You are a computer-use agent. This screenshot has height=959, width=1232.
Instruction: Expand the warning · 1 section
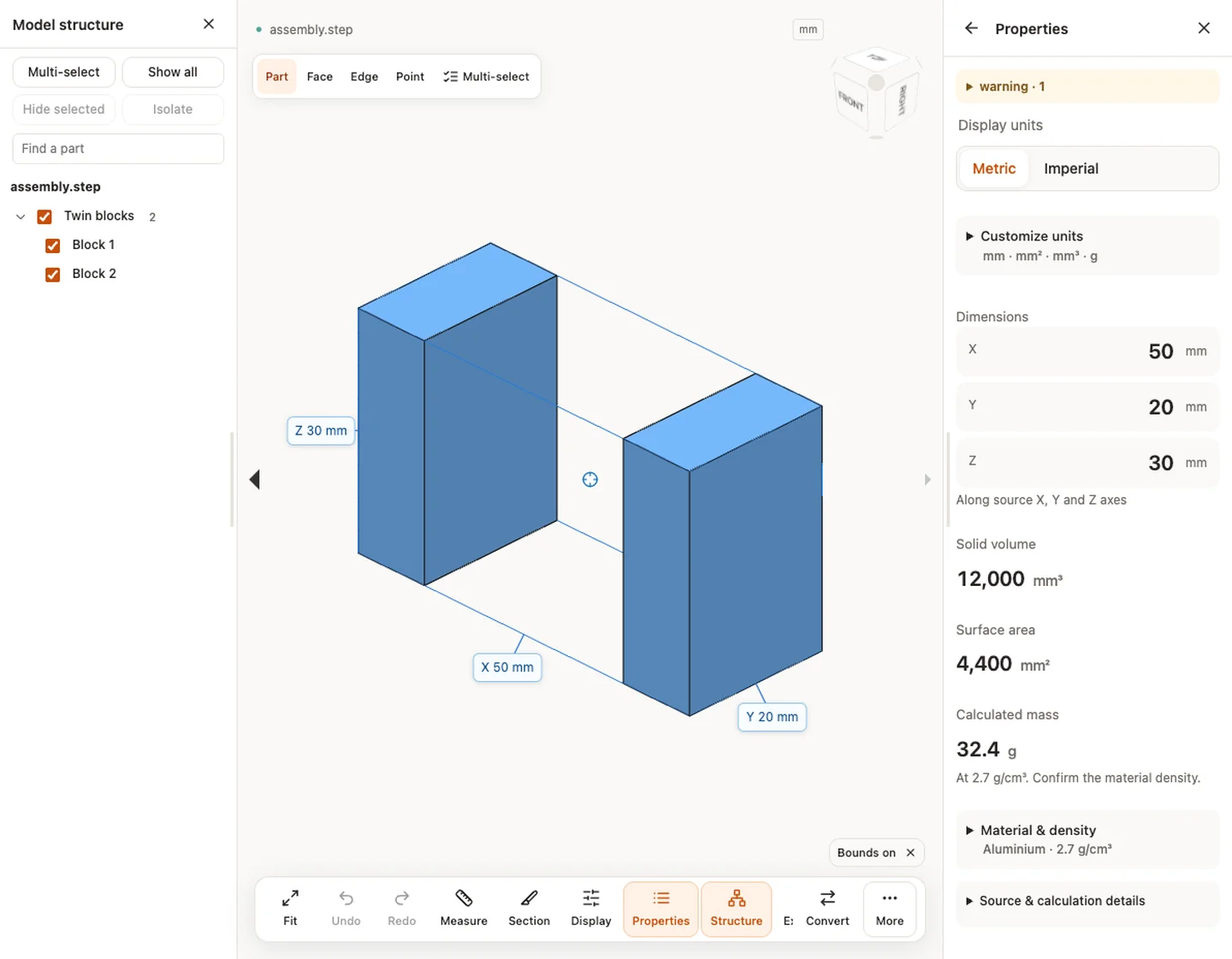point(1087,86)
